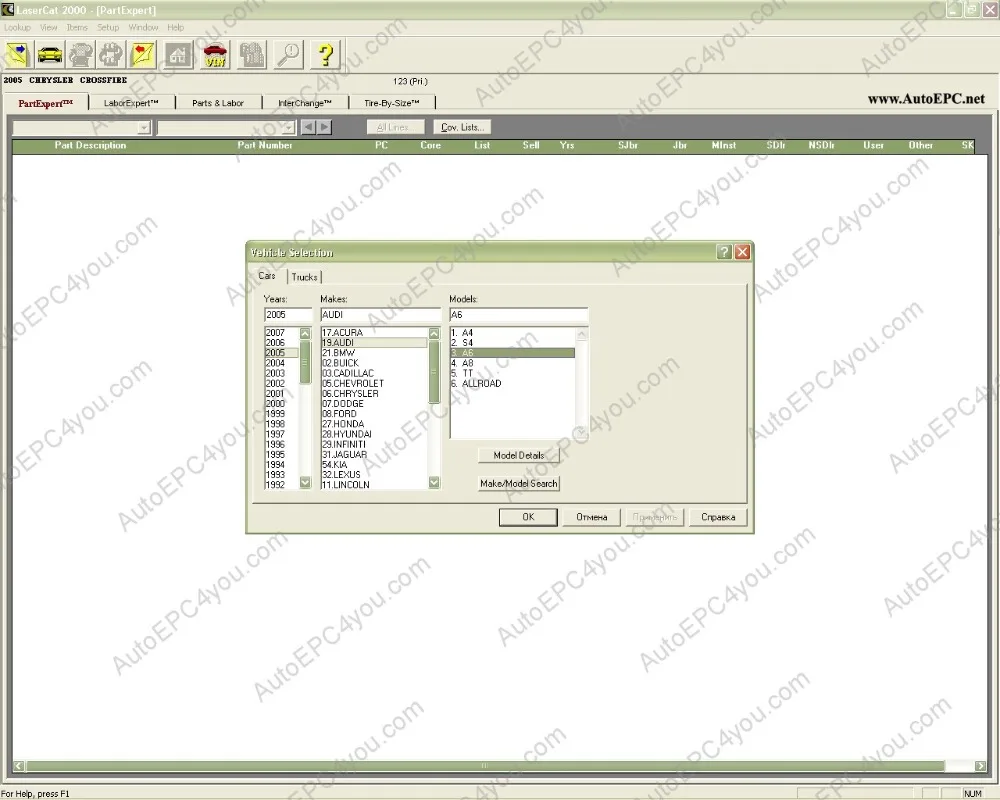Click the Справка help button
Screen dimensions: 1000x800
(717, 517)
